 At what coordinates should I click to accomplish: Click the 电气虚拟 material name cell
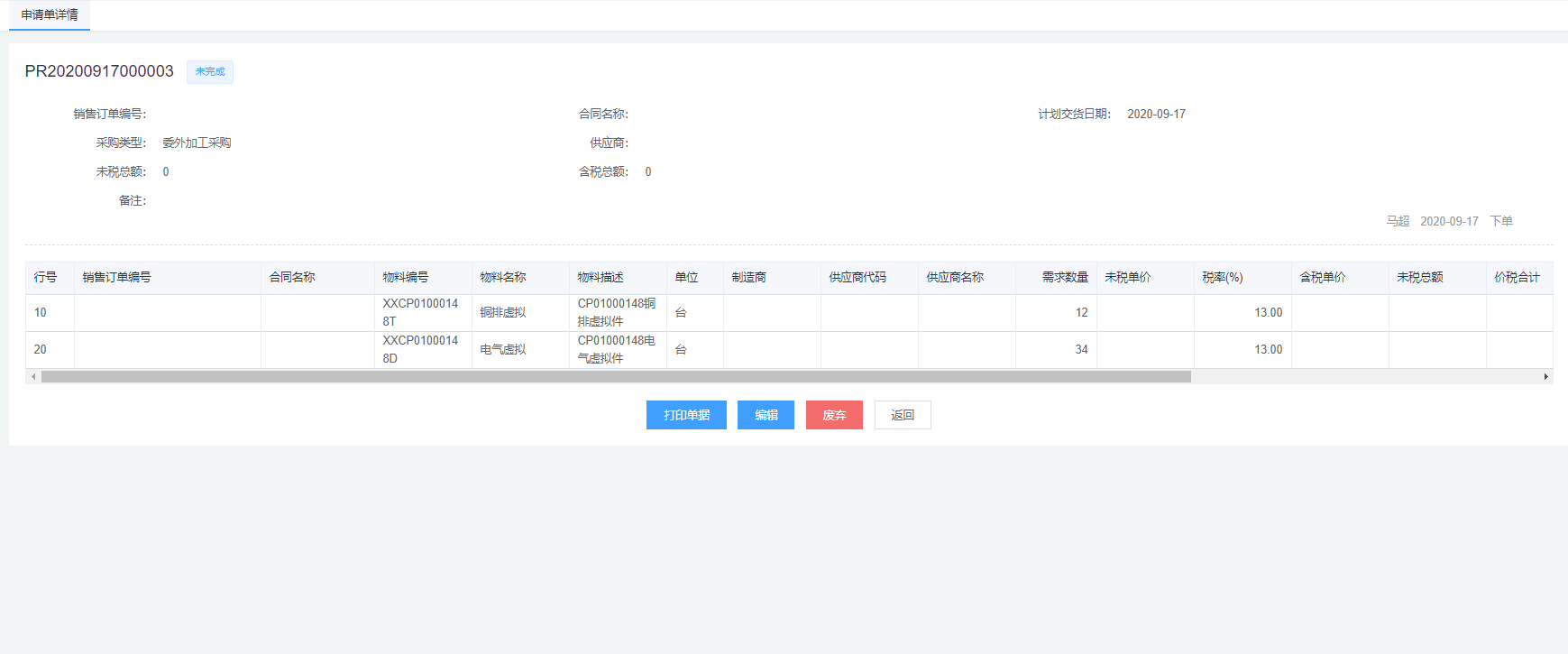[503, 350]
